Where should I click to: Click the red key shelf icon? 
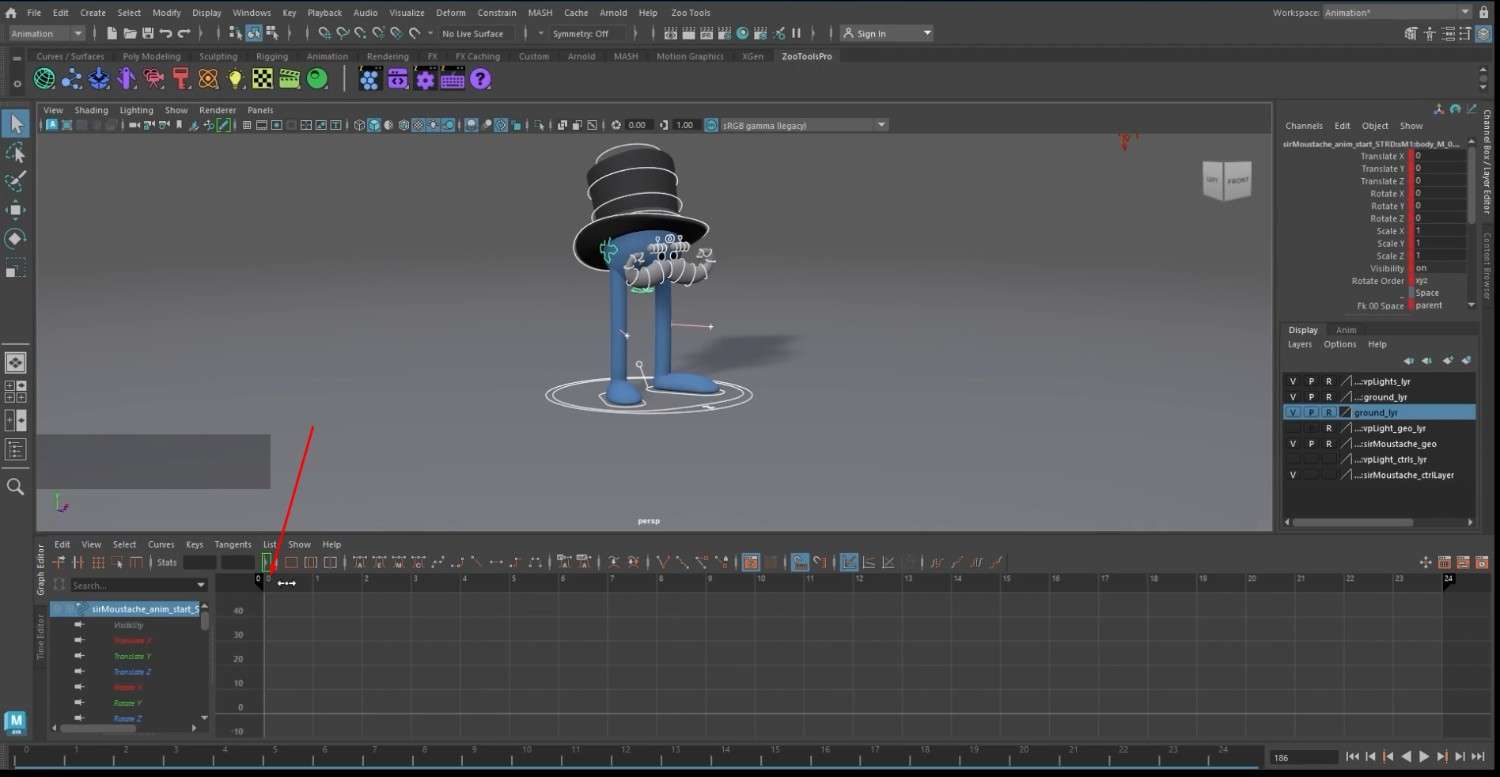181,79
